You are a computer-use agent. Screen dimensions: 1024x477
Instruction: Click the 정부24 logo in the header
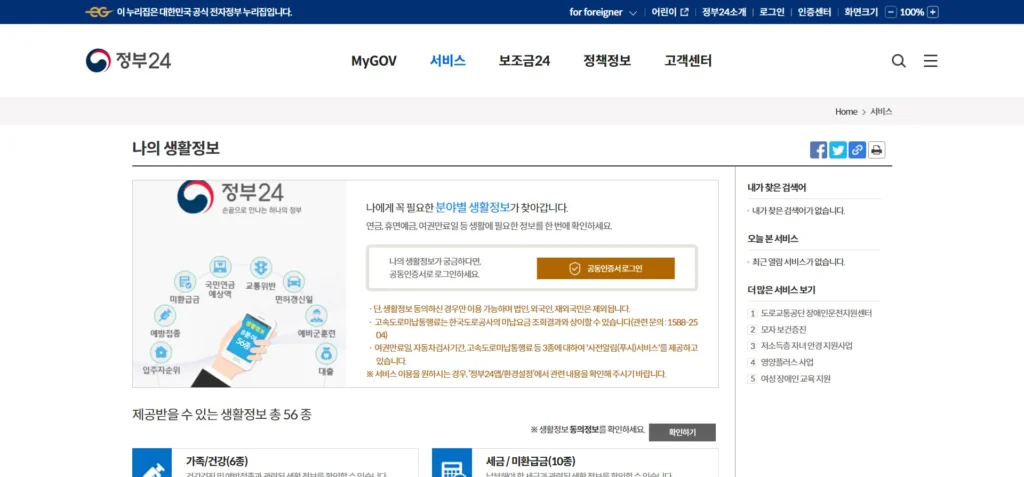coord(128,61)
